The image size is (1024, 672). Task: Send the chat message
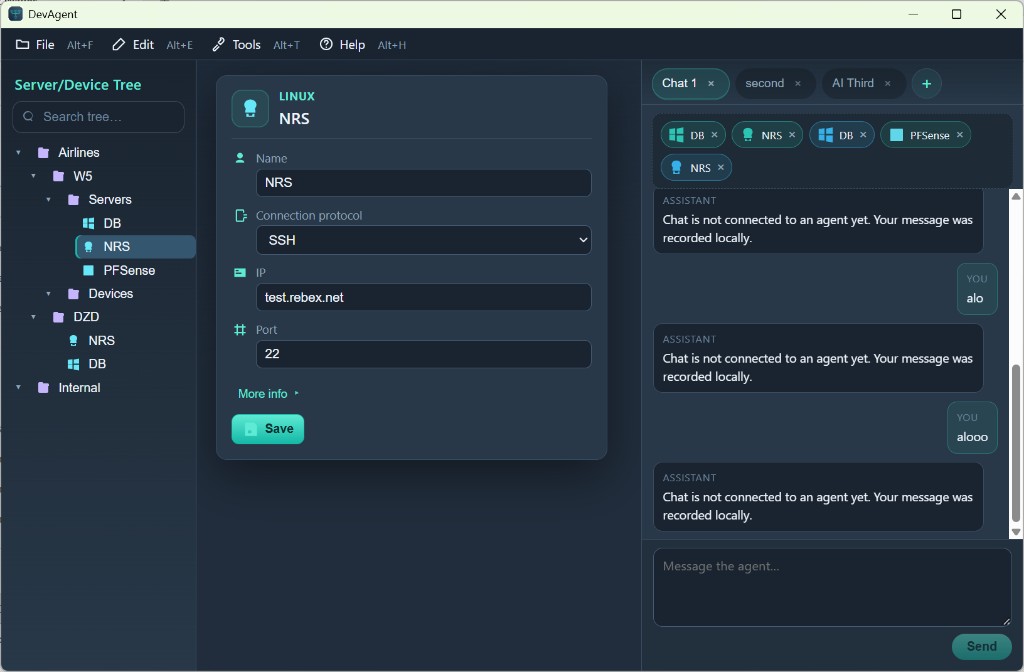pos(981,647)
